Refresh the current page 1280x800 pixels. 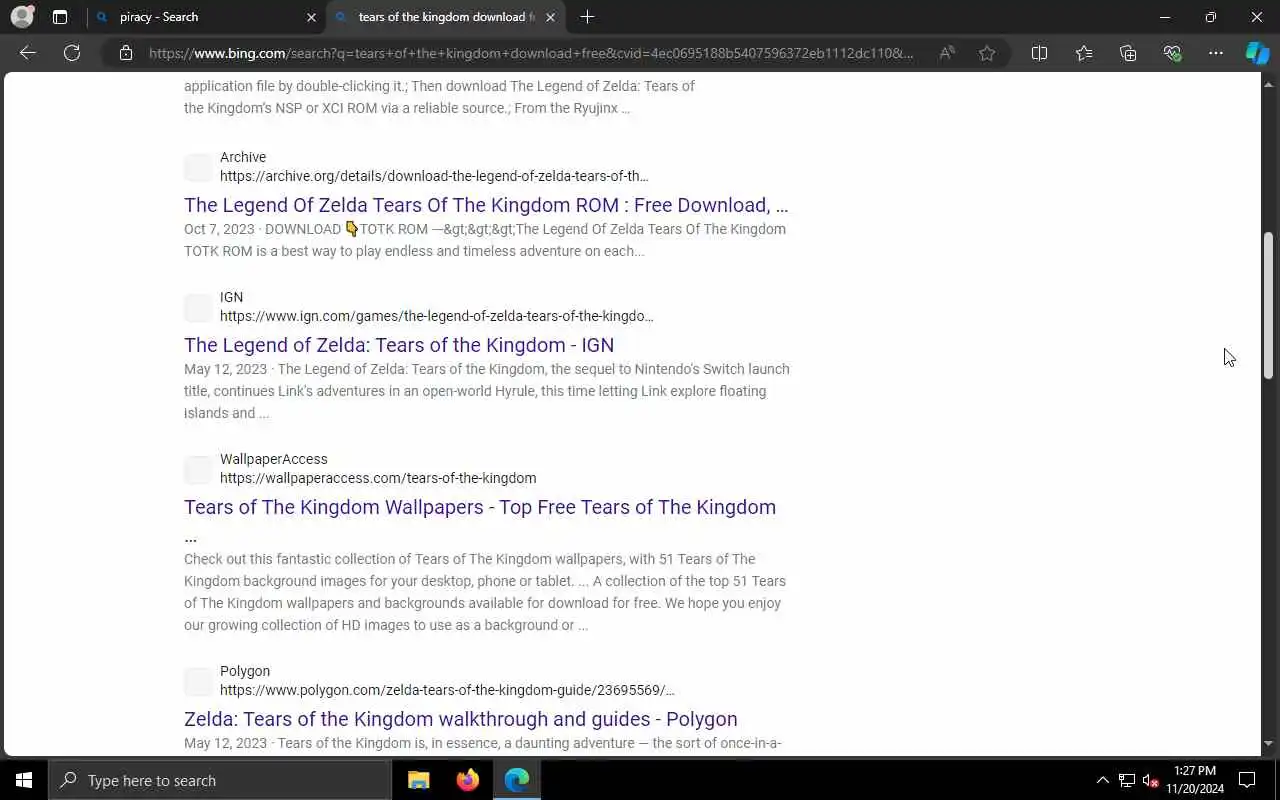pyautogui.click(x=72, y=53)
